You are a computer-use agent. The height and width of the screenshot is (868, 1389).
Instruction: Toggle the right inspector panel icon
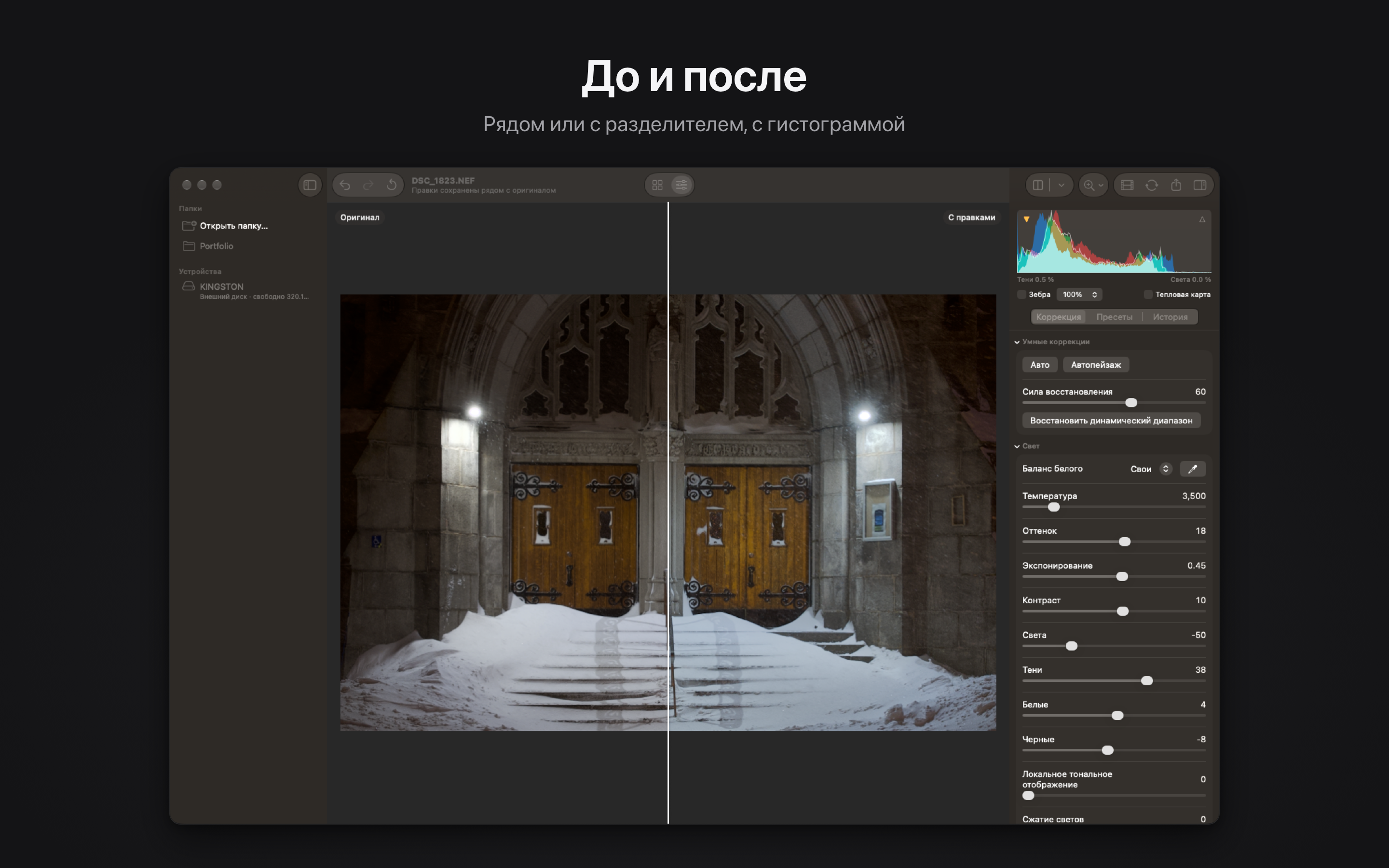coord(1200,185)
